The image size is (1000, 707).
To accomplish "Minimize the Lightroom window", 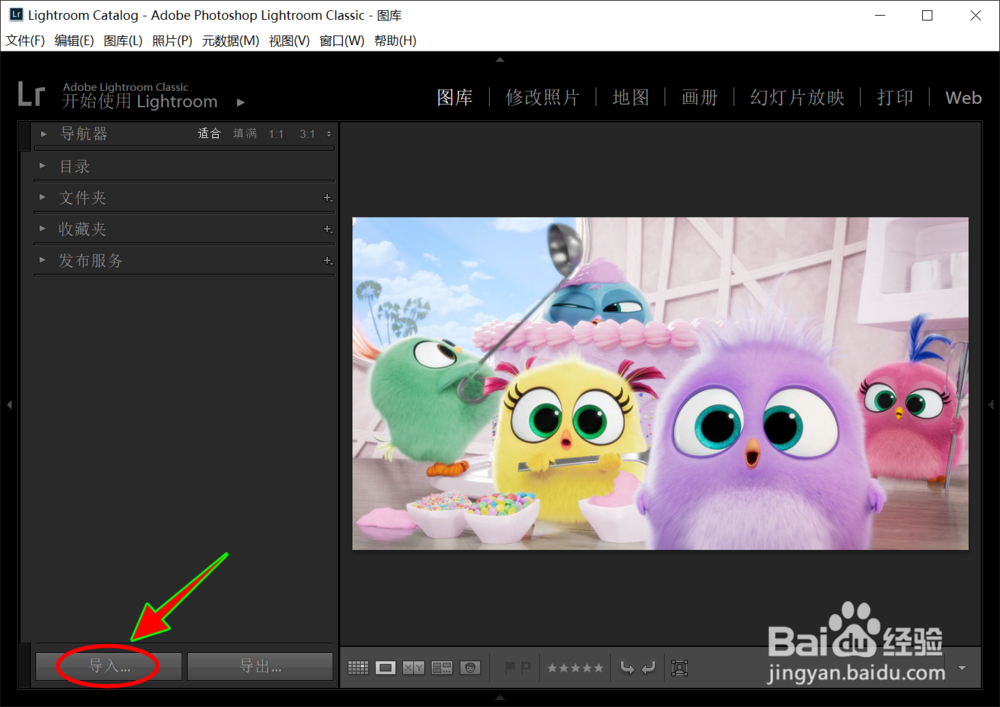I will [x=880, y=15].
